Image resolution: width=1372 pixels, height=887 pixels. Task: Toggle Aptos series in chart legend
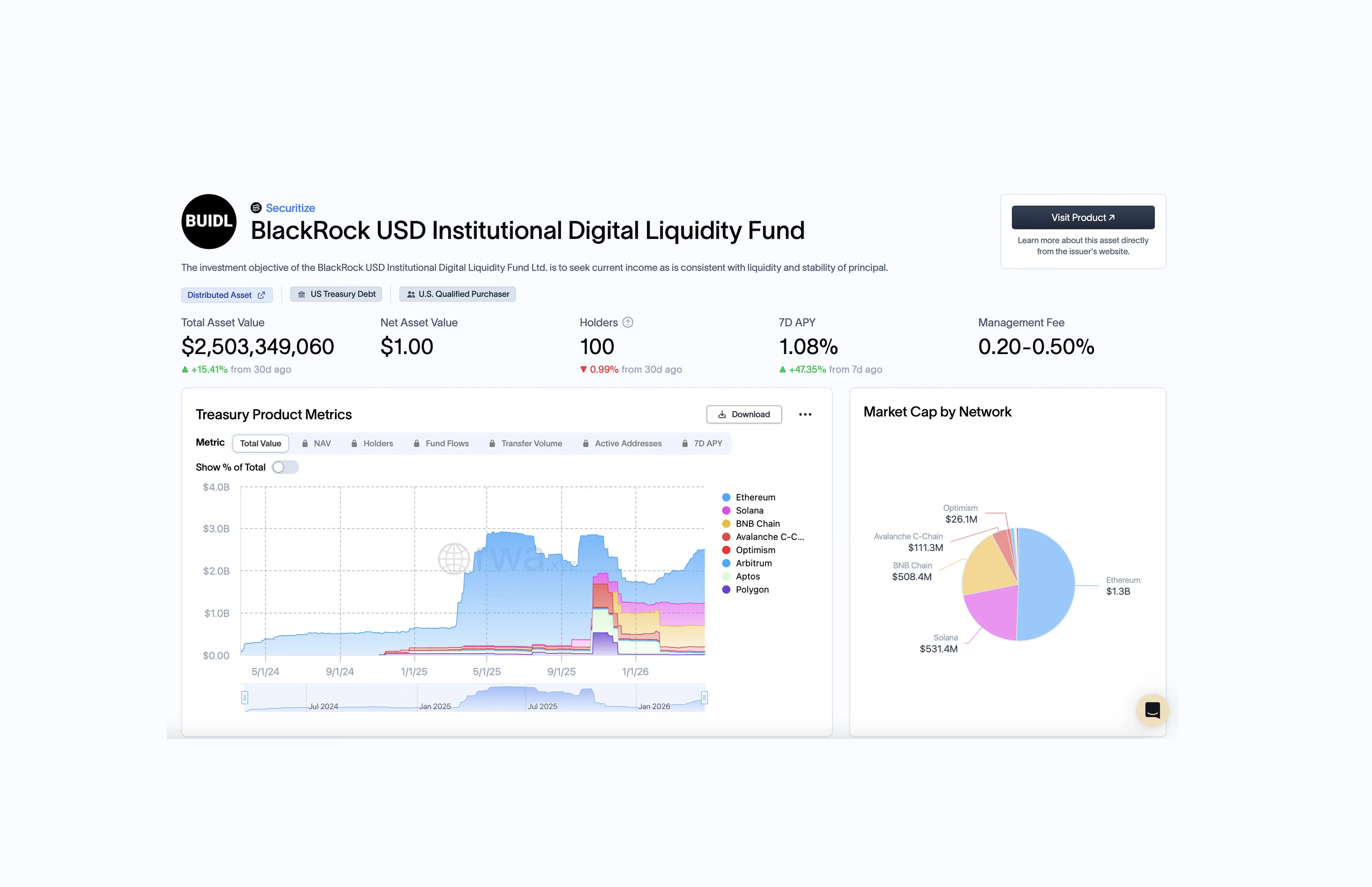coord(741,577)
